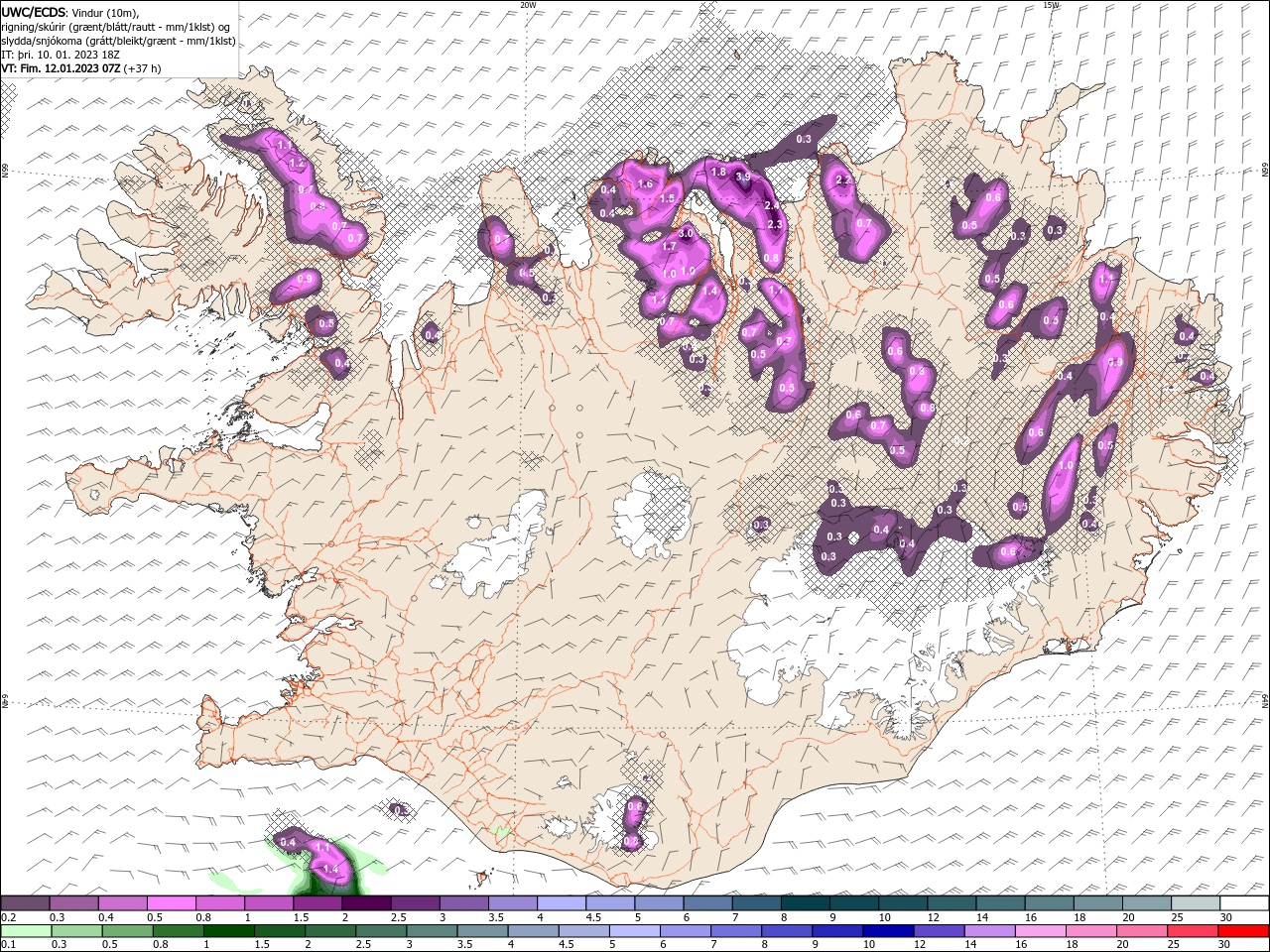Click the '1.8' snowfall value on the map
This screenshot has width=1270, height=952.
coord(719,172)
